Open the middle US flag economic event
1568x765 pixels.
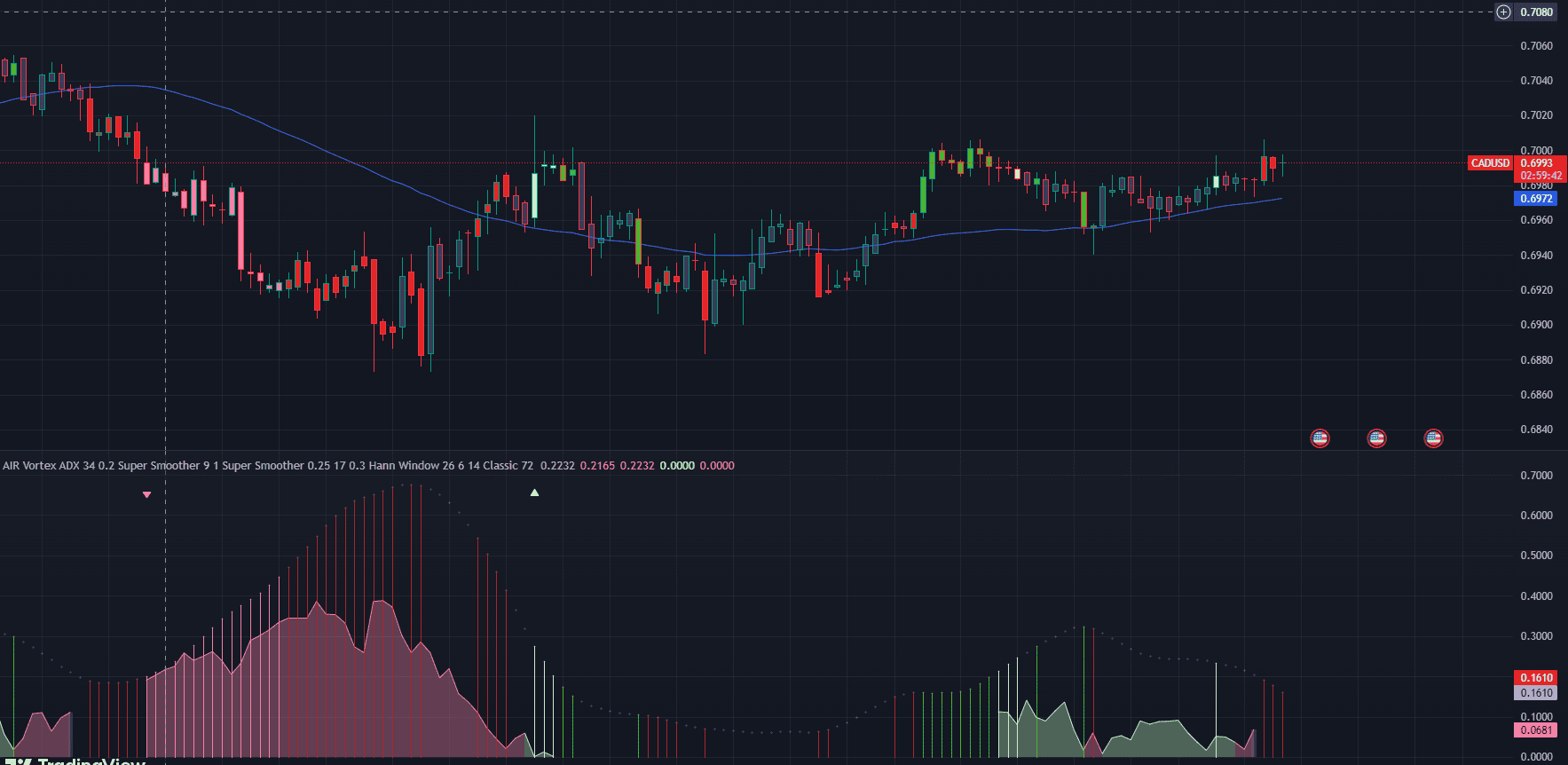coord(1376,438)
